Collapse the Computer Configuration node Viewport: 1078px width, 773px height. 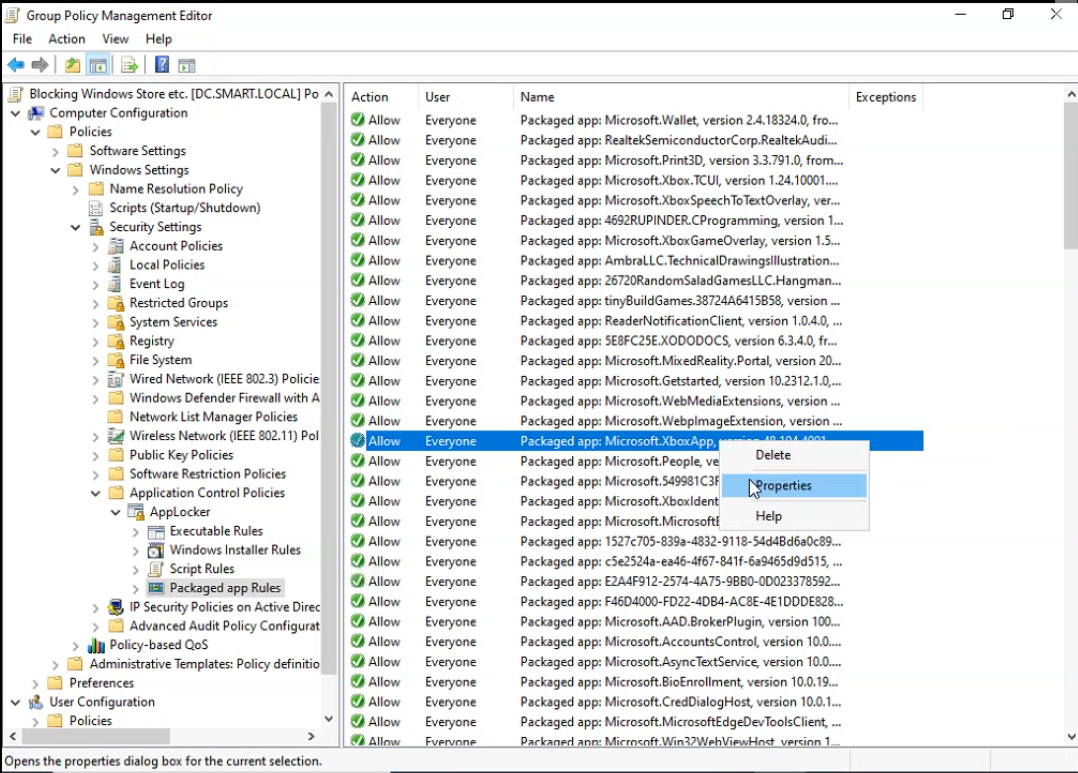point(15,113)
